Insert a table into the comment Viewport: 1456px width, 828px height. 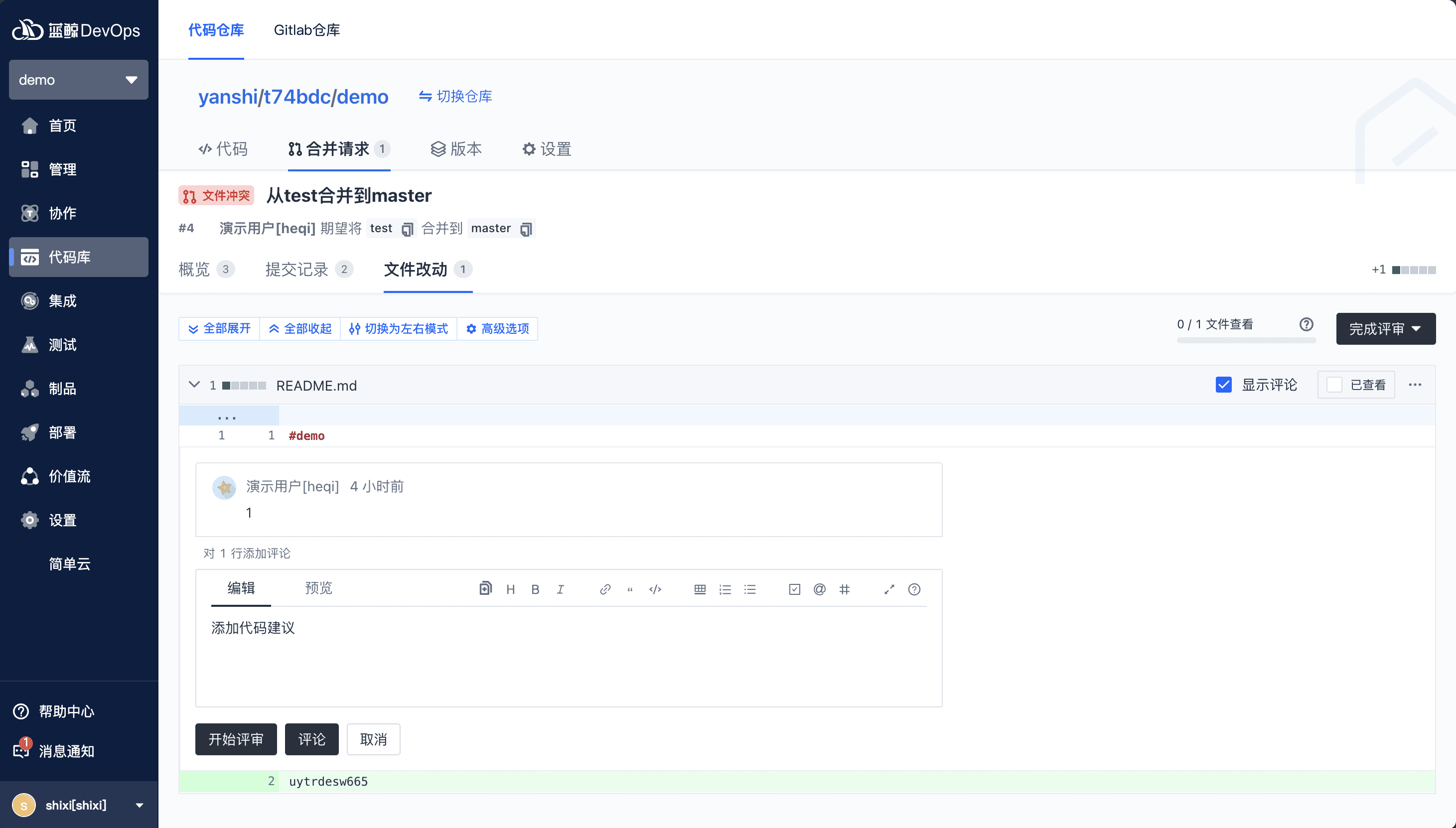[700, 589]
